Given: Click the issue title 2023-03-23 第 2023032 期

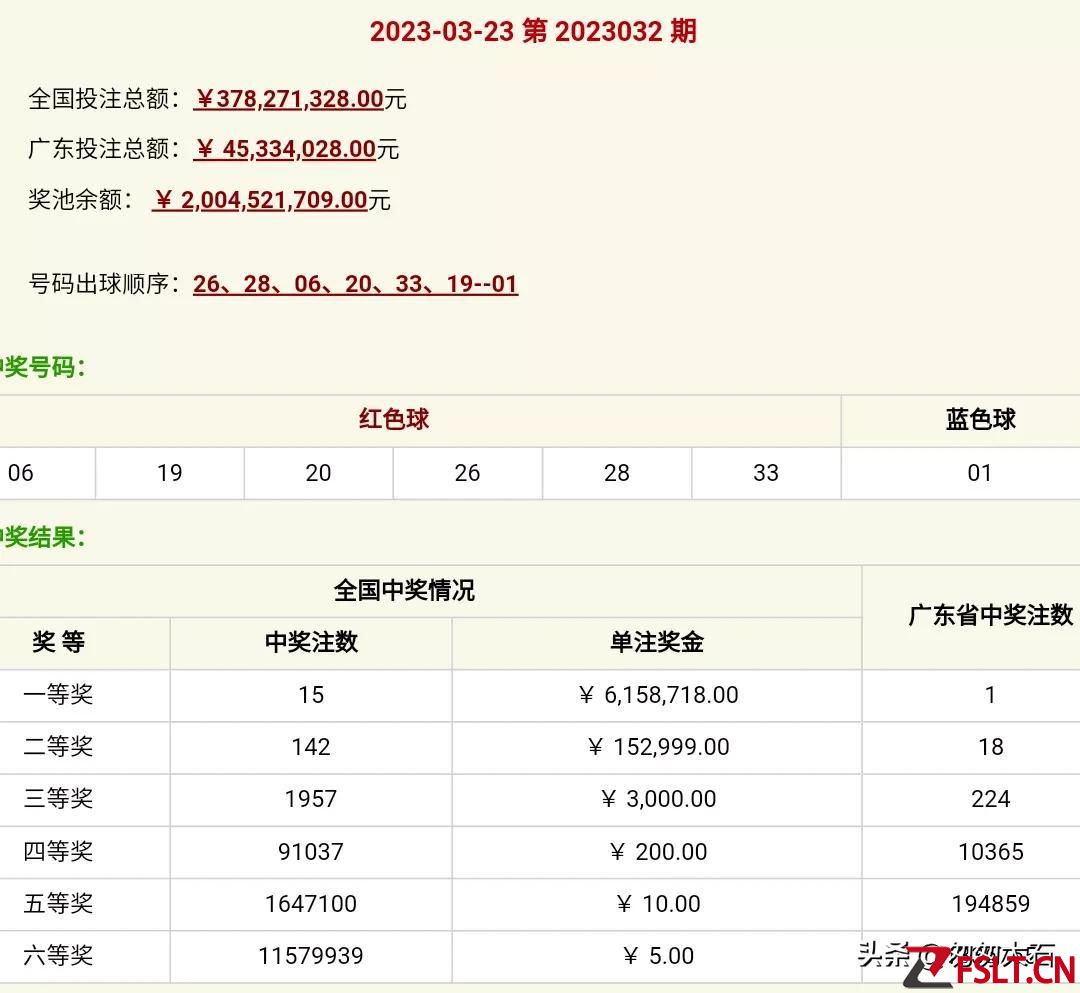Looking at the screenshot, I should tap(533, 31).
